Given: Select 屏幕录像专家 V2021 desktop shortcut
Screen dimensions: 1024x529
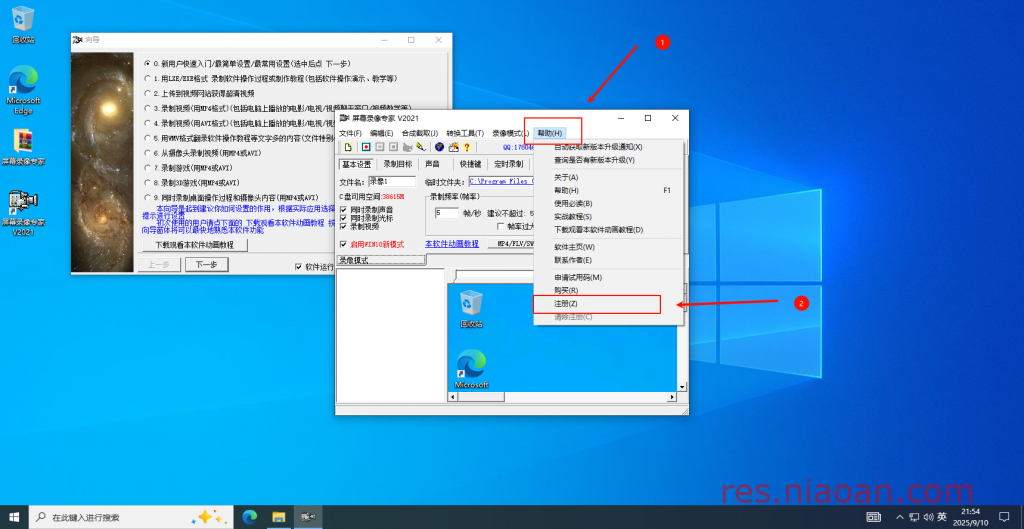Looking at the screenshot, I should pos(23,212).
